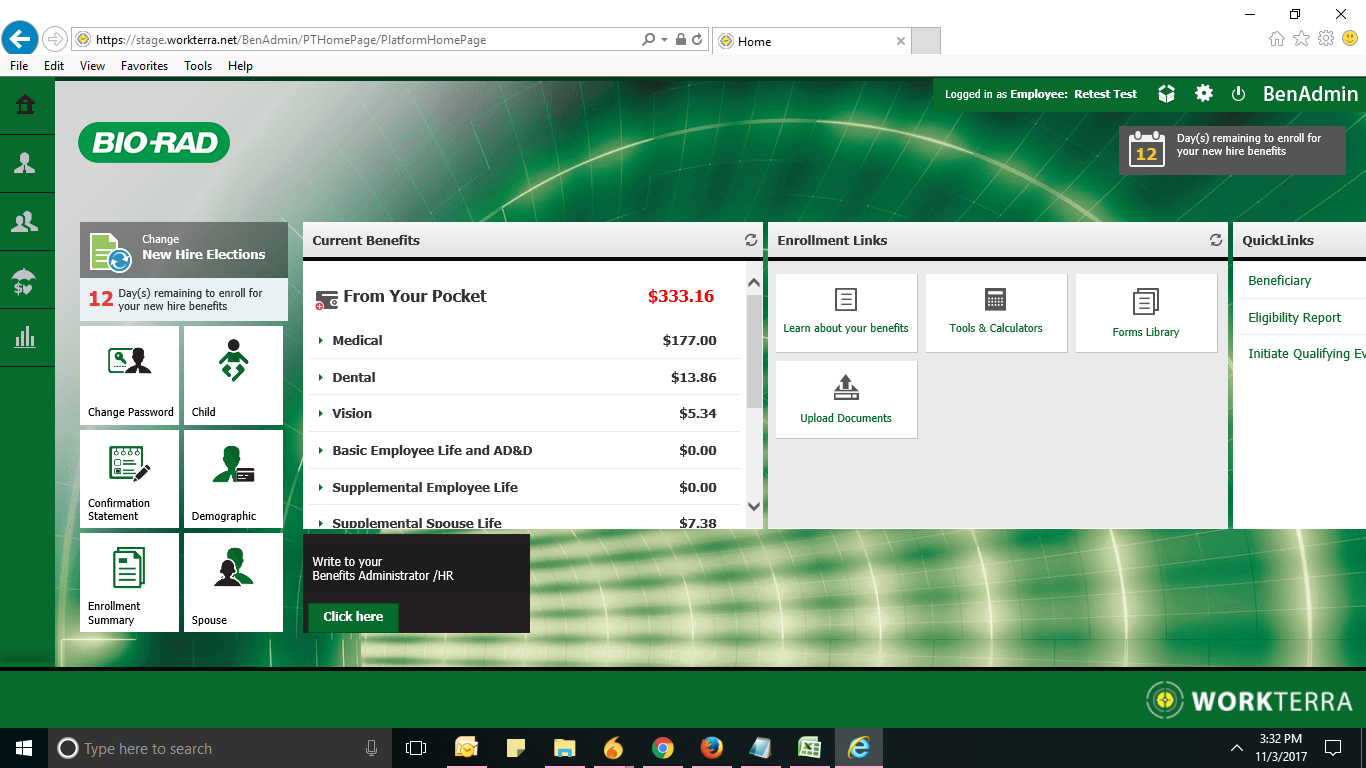
Task: Open the settings gear in header
Action: [x=1204, y=93]
